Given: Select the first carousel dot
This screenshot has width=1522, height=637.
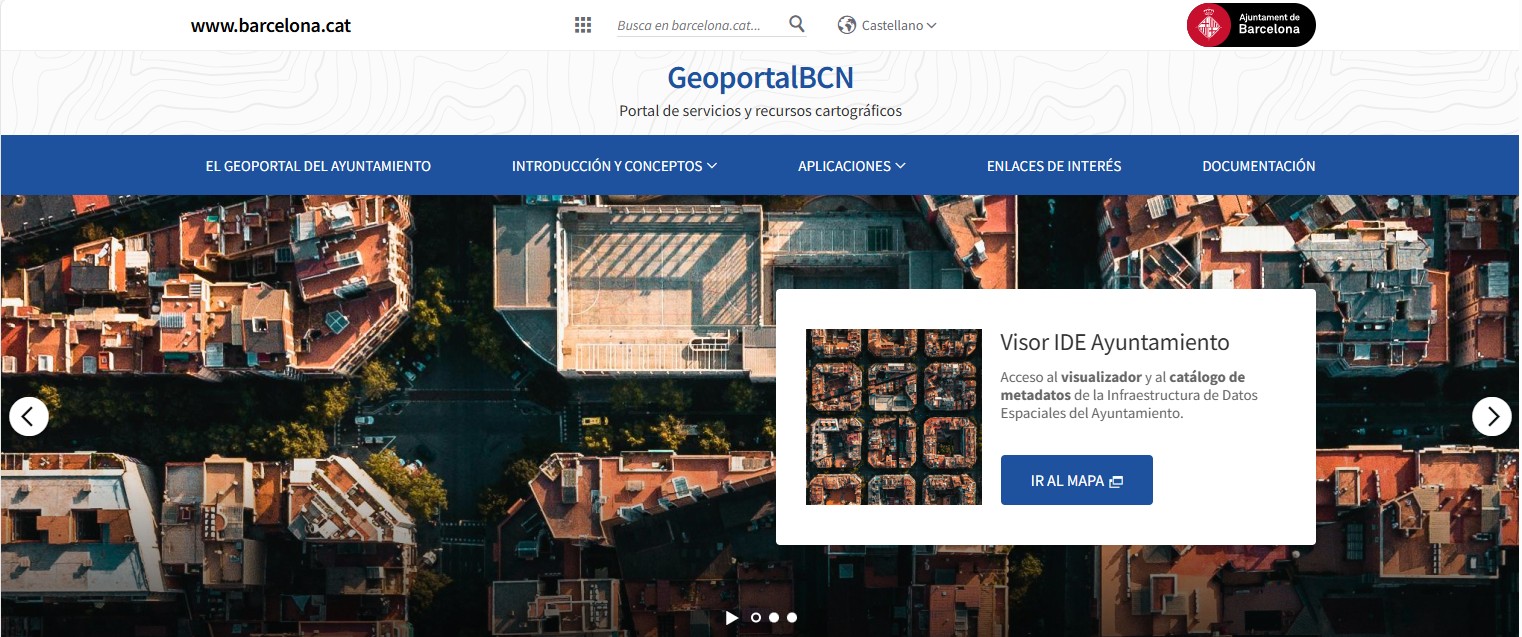Looking at the screenshot, I should pyautogui.click(x=756, y=618).
